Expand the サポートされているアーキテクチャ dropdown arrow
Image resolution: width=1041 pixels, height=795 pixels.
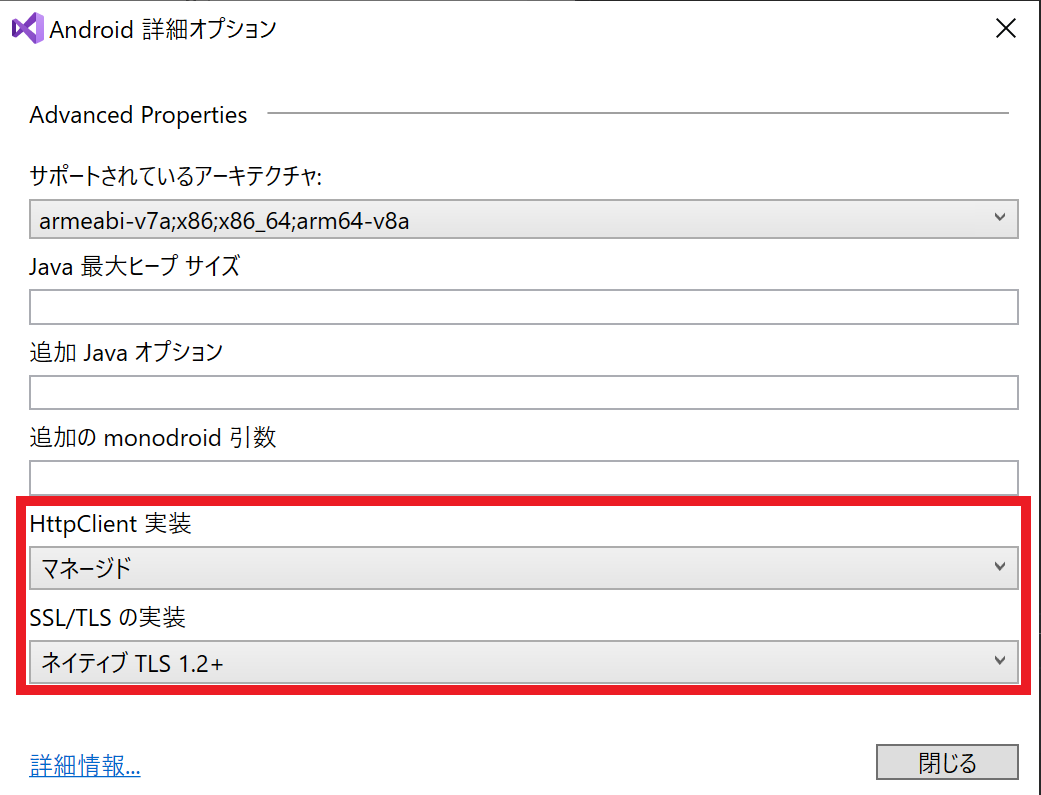click(x=1000, y=220)
